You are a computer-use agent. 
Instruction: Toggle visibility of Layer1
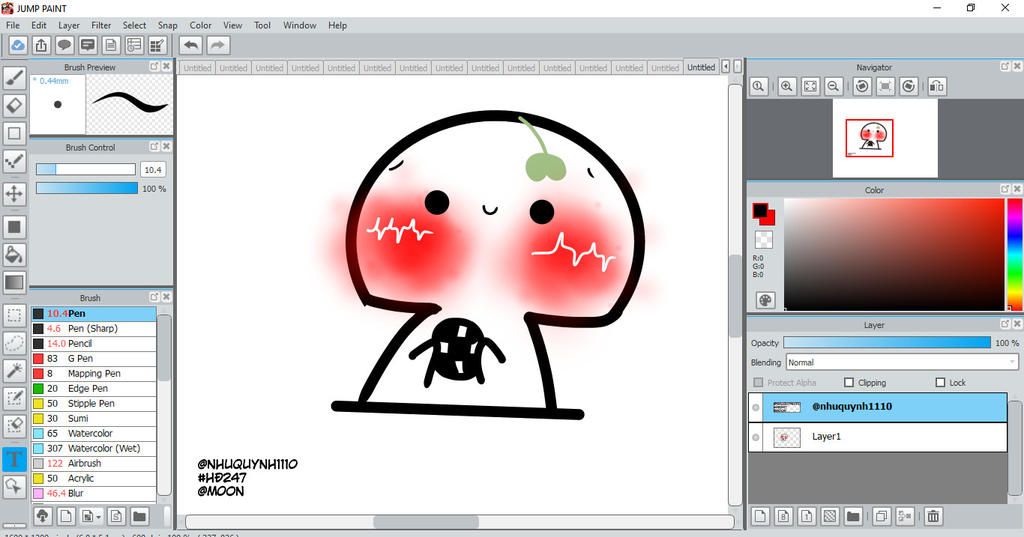pyautogui.click(x=756, y=437)
